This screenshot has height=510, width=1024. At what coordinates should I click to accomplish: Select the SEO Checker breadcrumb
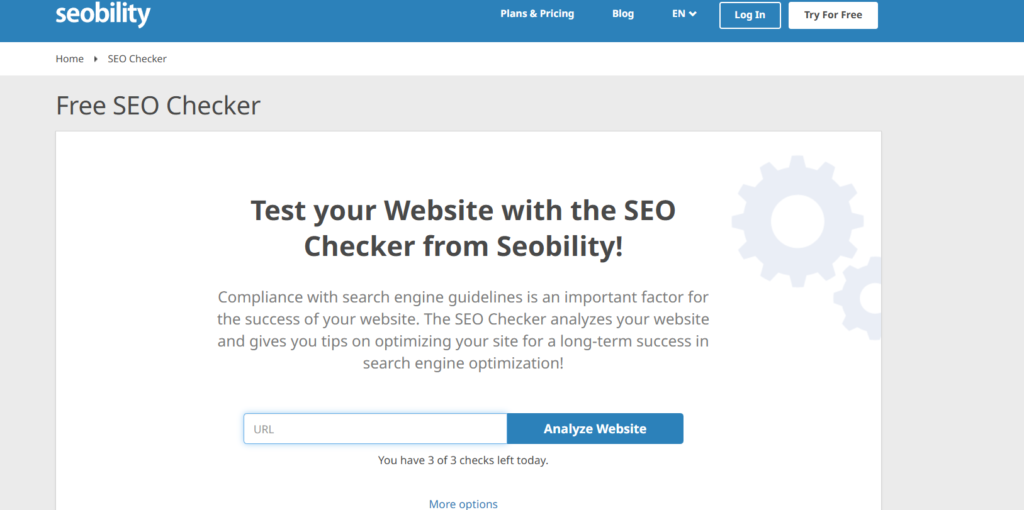(x=137, y=59)
